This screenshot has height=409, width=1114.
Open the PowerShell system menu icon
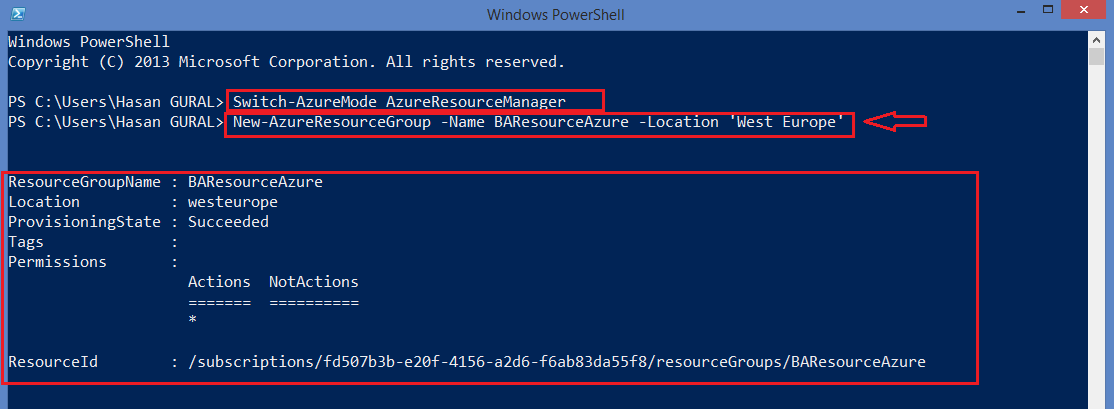(x=20, y=13)
